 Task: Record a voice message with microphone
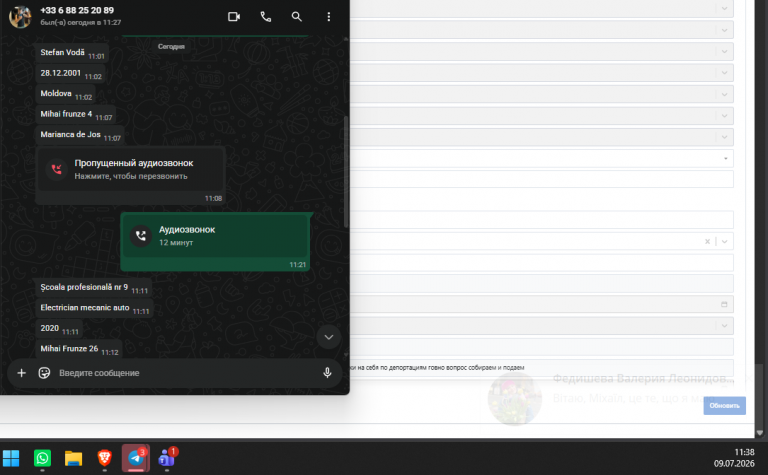tap(327, 373)
